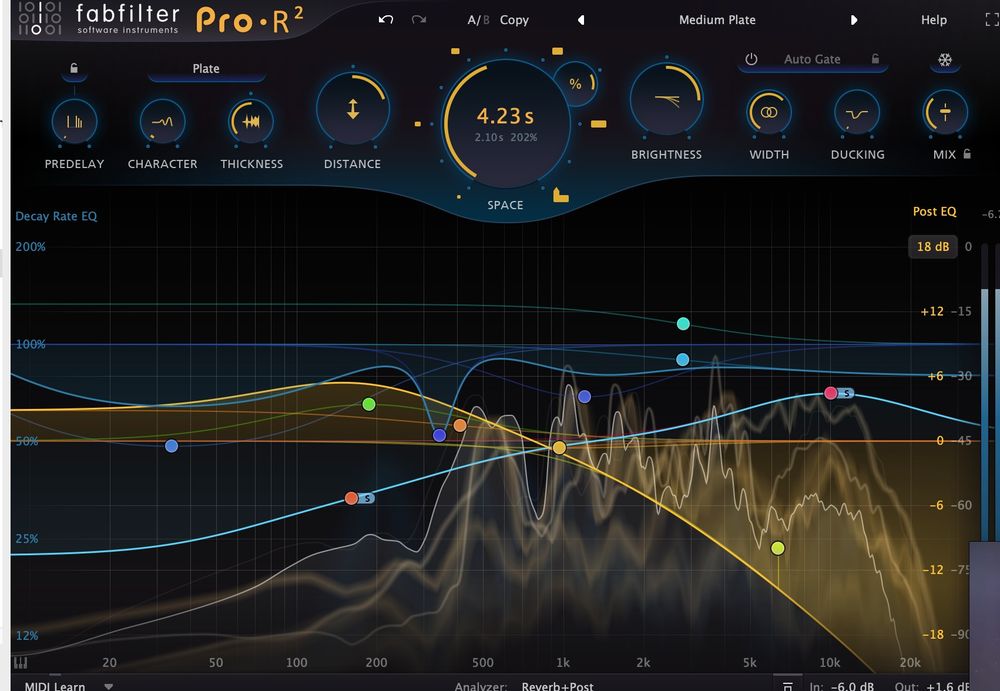Select the purple EQ node right of 1k

point(584,396)
